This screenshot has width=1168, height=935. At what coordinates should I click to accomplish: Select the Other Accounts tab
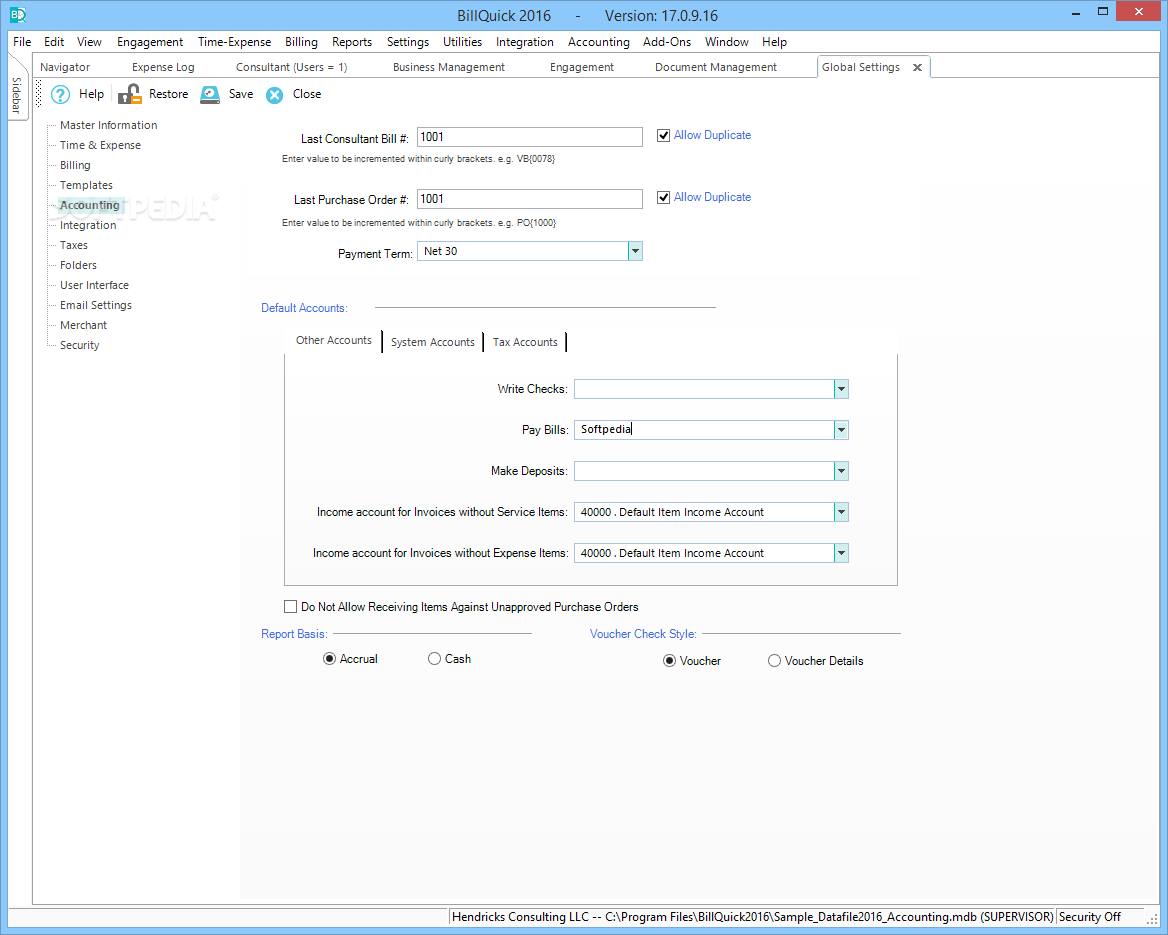point(334,340)
